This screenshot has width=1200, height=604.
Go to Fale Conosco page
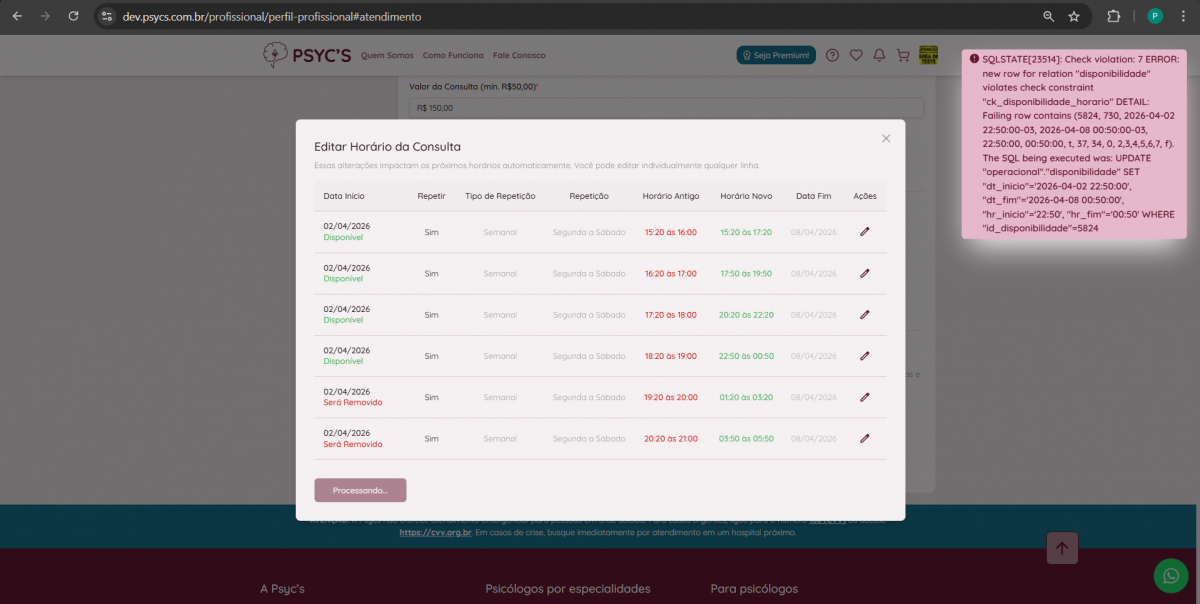point(518,55)
